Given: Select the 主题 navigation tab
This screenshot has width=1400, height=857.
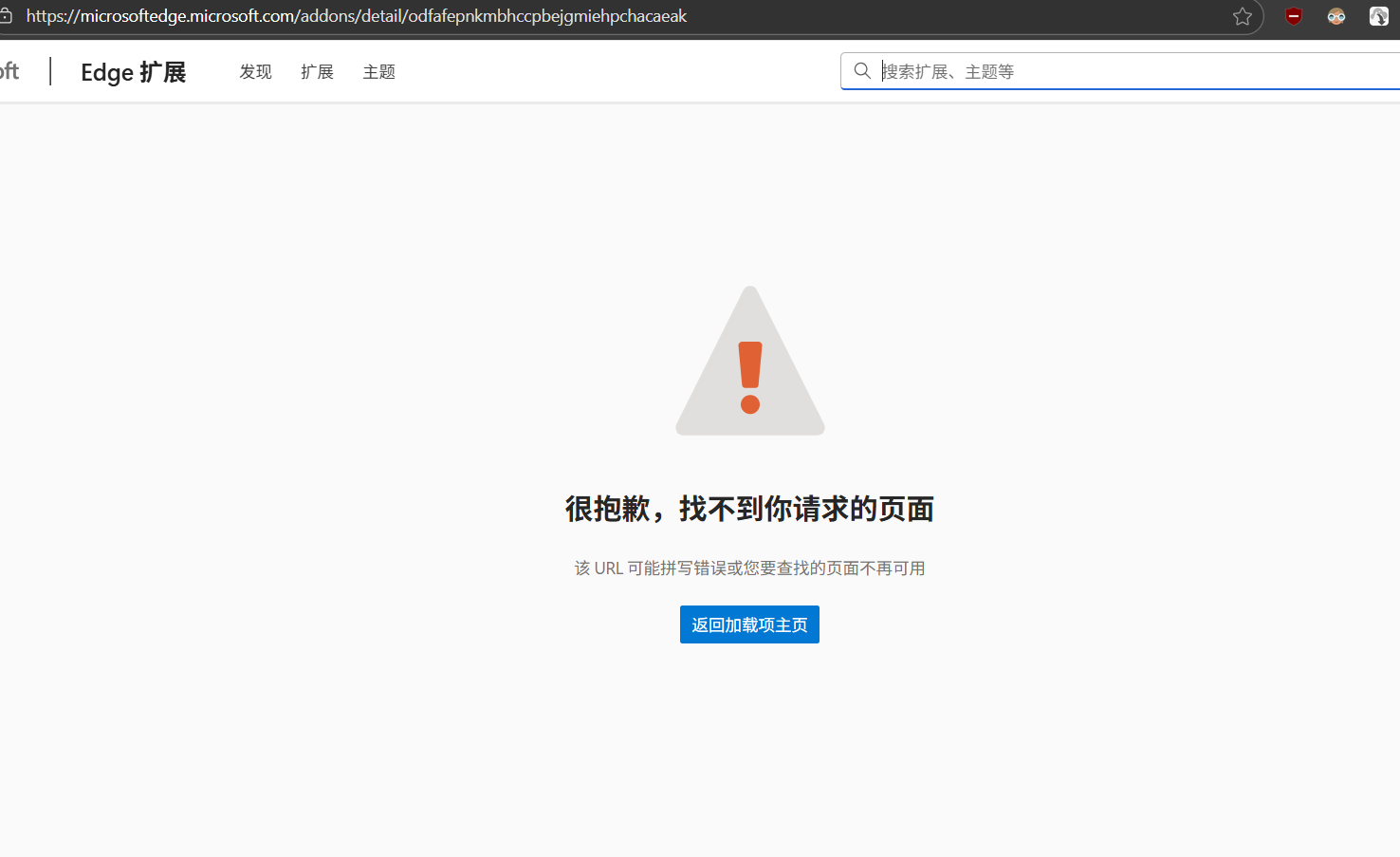Looking at the screenshot, I should coord(378,72).
